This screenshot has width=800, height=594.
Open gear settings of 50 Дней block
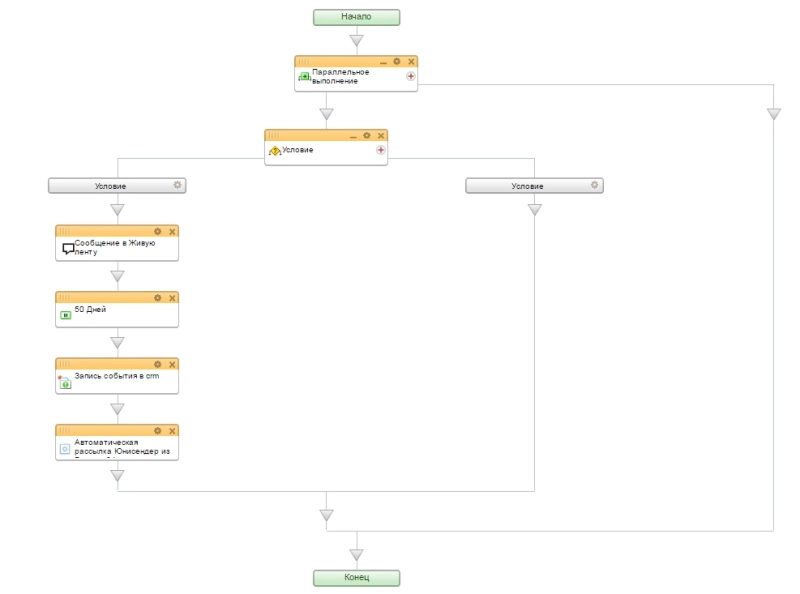[157, 298]
